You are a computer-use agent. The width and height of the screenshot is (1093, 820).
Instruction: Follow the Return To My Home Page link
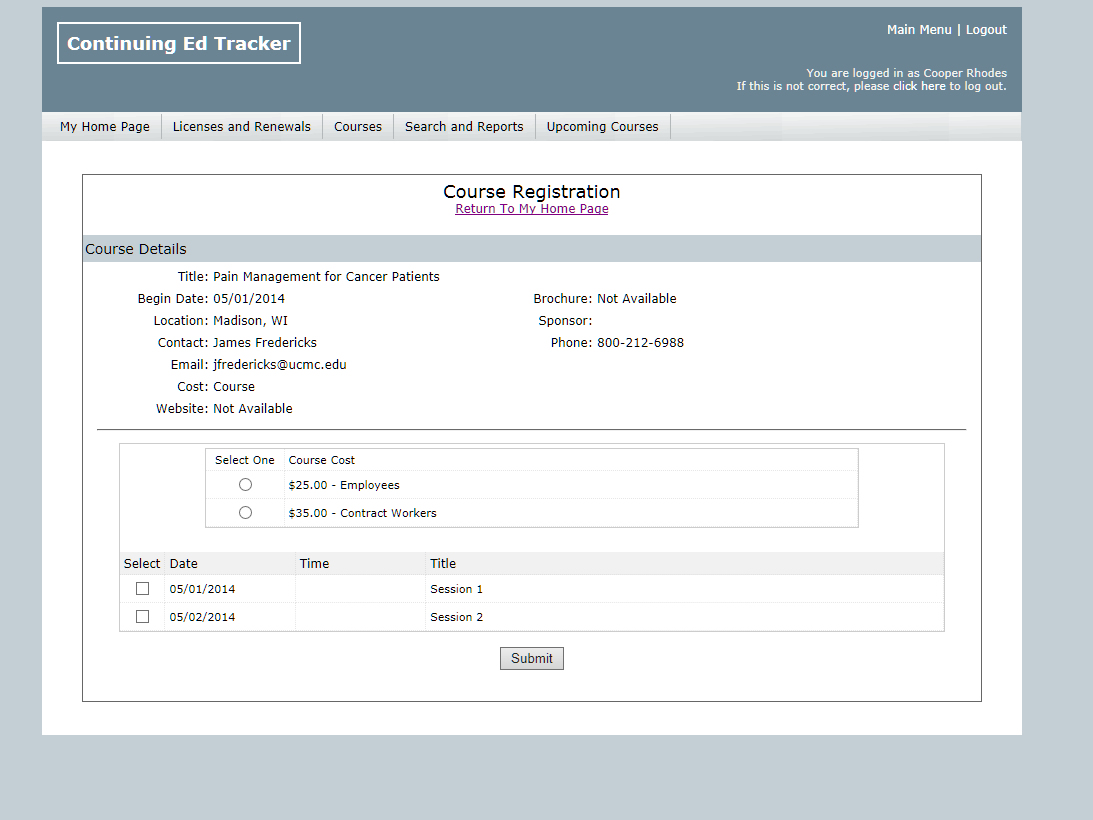point(532,209)
